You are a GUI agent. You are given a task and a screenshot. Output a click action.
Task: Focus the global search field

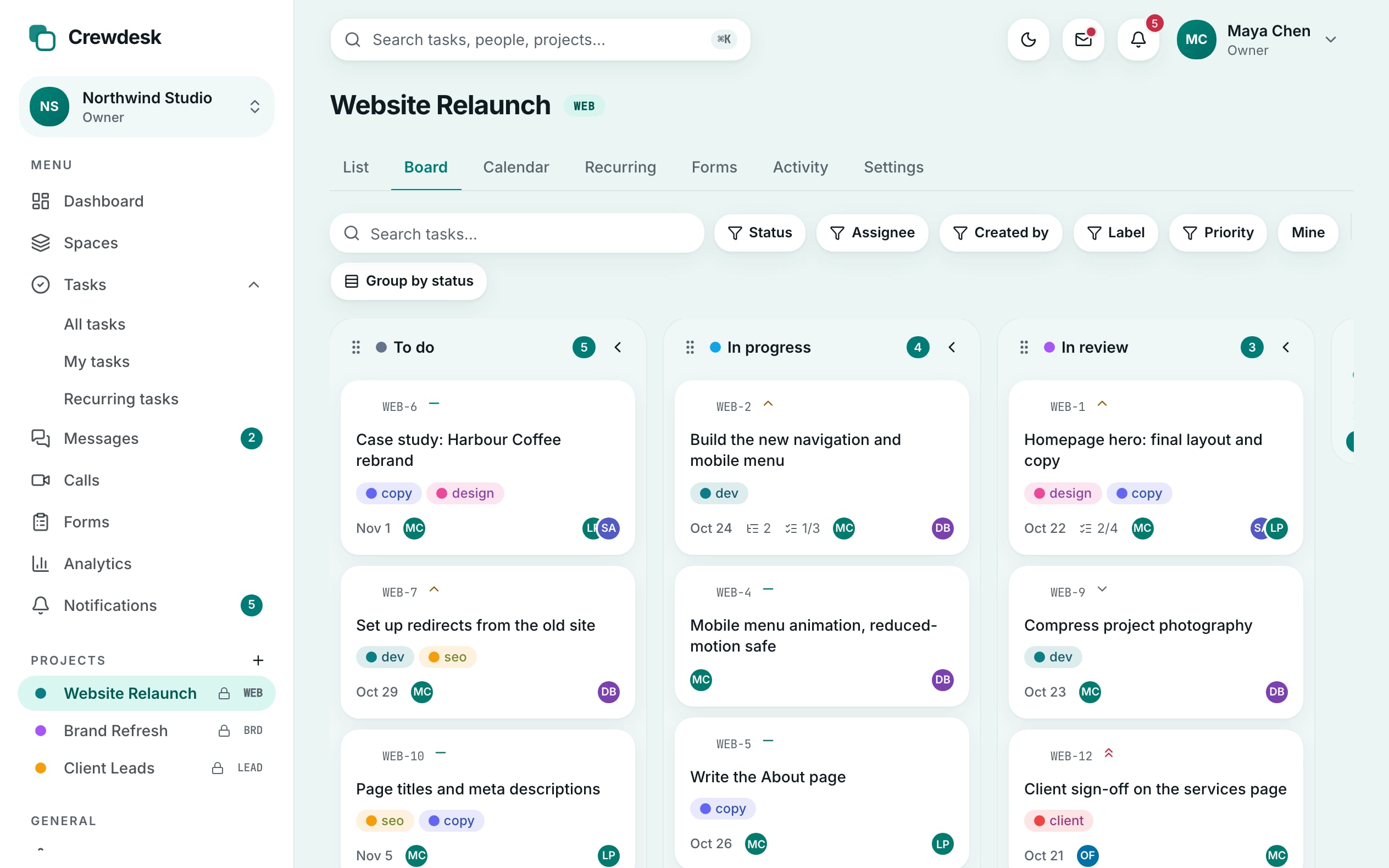coord(540,40)
